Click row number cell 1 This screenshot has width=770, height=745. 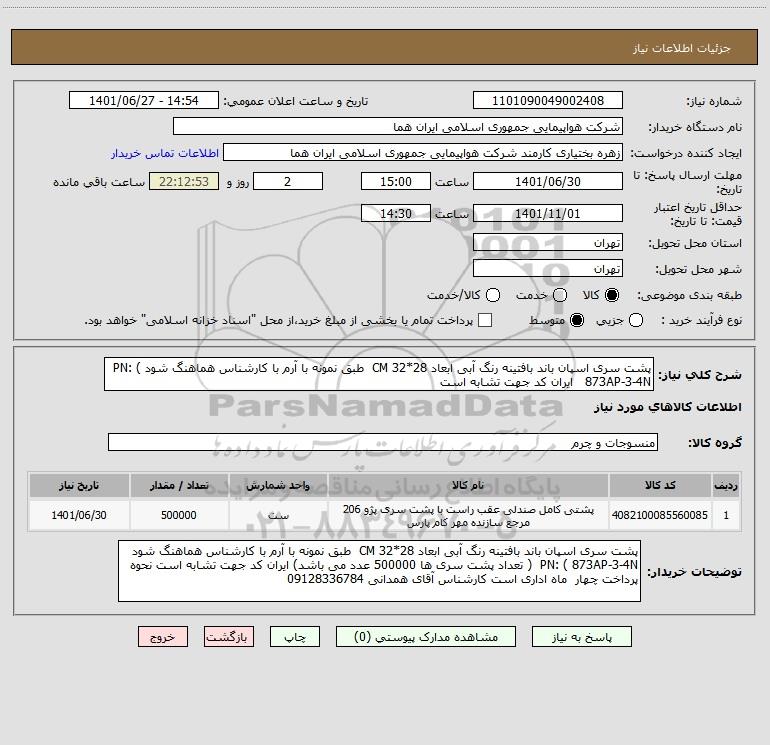coord(726,515)
